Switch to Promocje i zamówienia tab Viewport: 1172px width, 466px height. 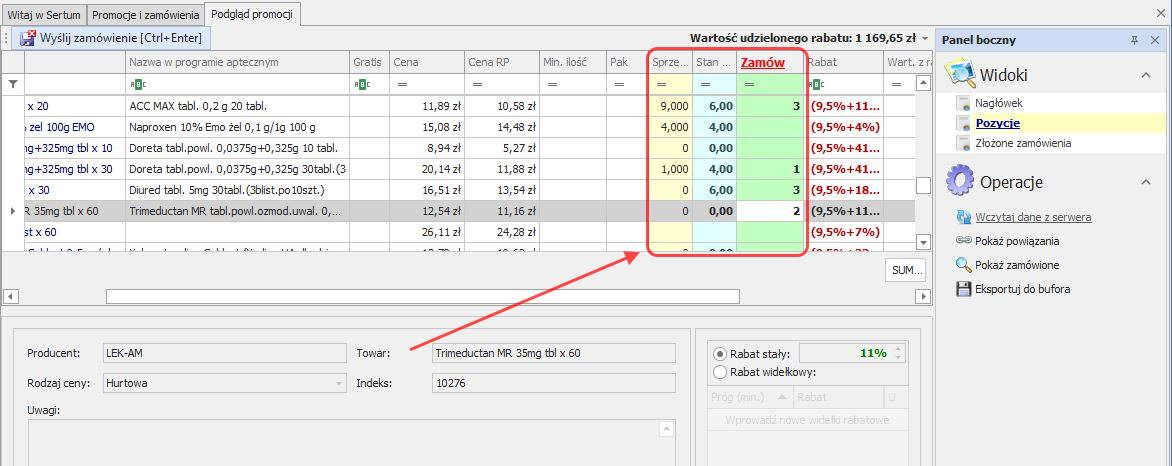145,15
